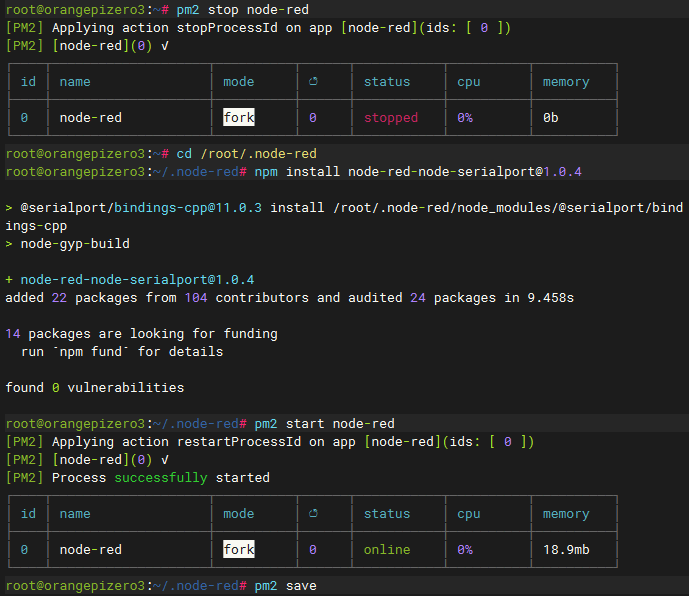The height and width of the screenshot is (596, 689).
Task: Click the "pm2 start node-red" command
Action: pyautogui.click(x=324, y=424)
